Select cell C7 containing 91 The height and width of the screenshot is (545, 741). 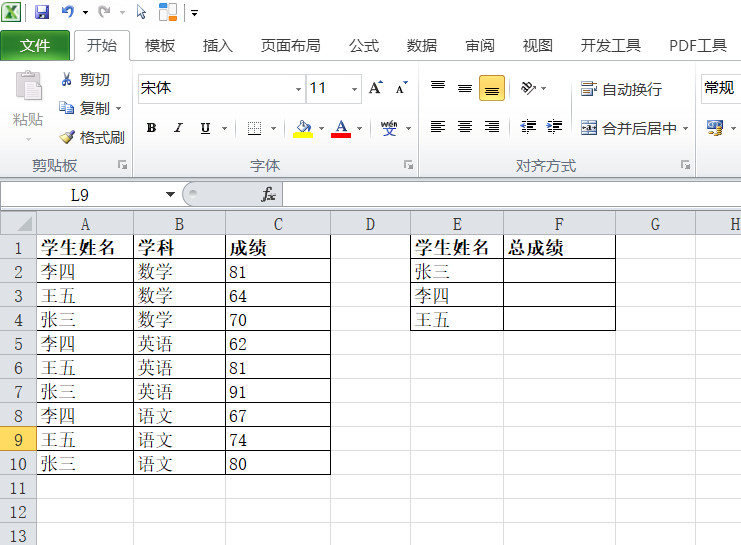point(278,391)
